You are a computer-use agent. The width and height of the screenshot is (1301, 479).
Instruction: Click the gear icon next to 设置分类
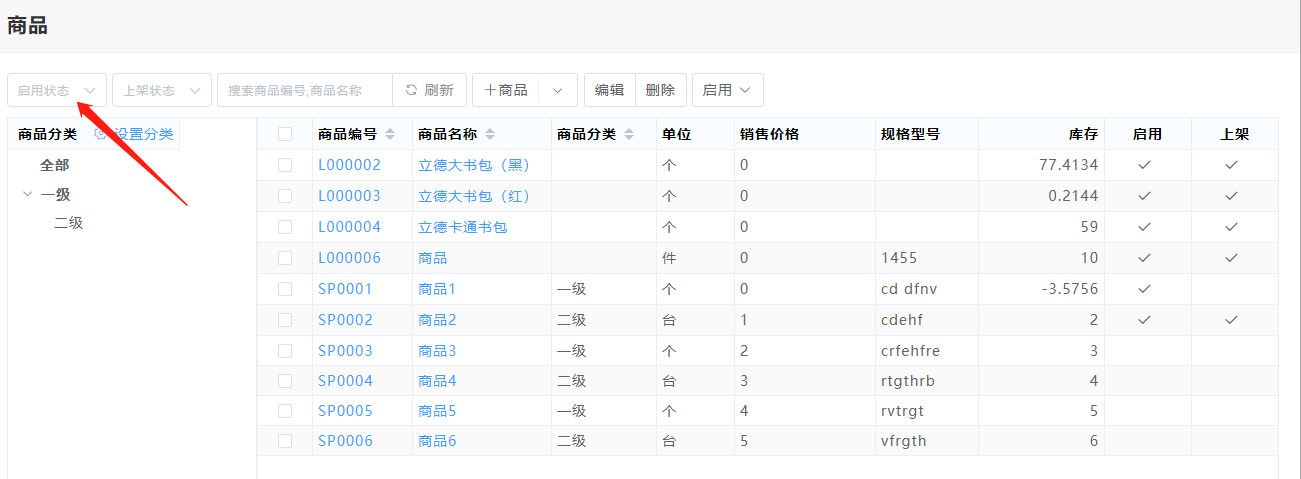pyautogui.click(x=100, y=134)
